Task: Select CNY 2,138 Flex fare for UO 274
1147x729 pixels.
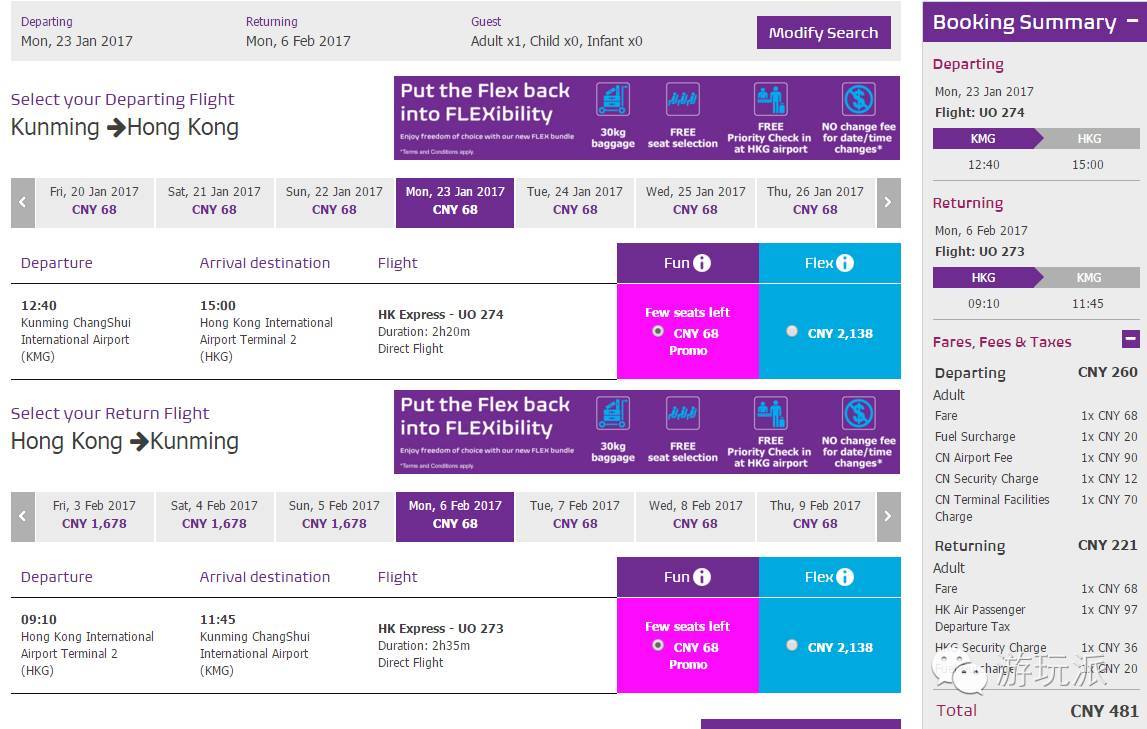Action: (x=792, y=331)
